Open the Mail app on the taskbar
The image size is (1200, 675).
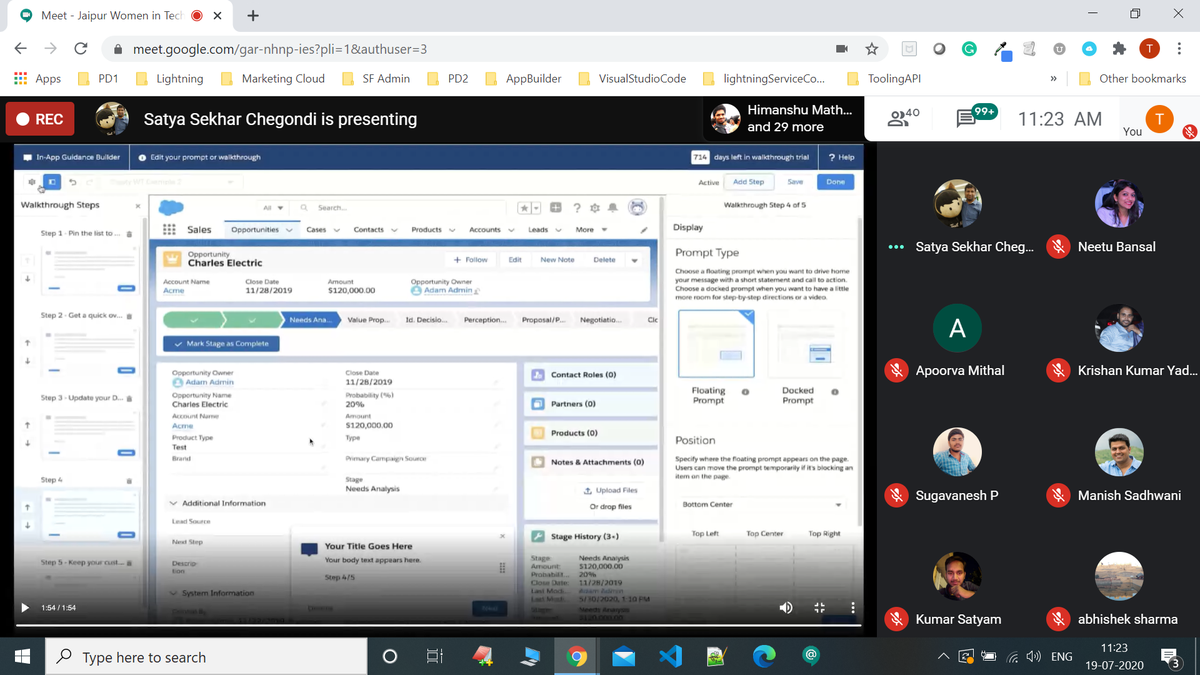[624, 656]
